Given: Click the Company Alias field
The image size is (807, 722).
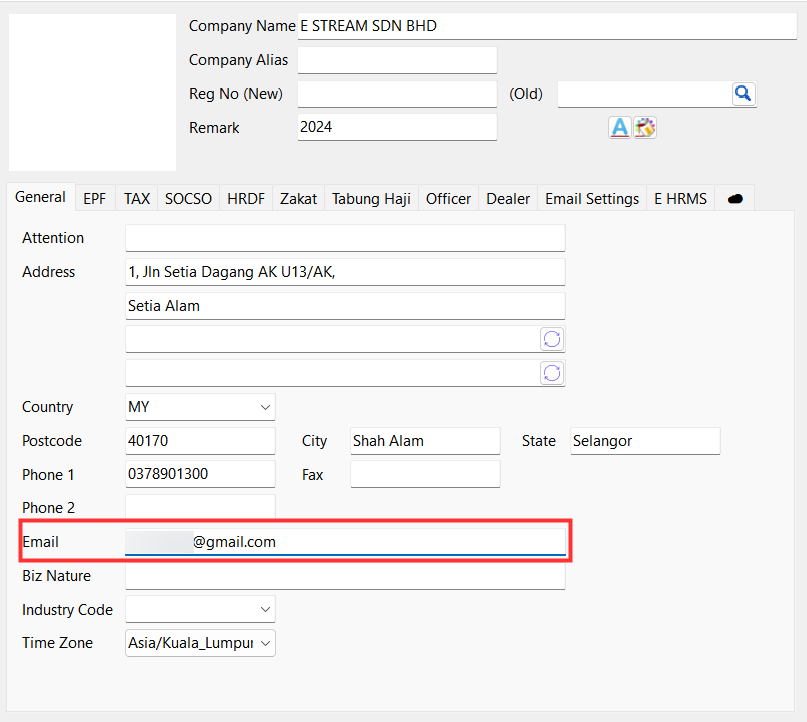Looking at the screenshot, I should [x=397, y=60].
